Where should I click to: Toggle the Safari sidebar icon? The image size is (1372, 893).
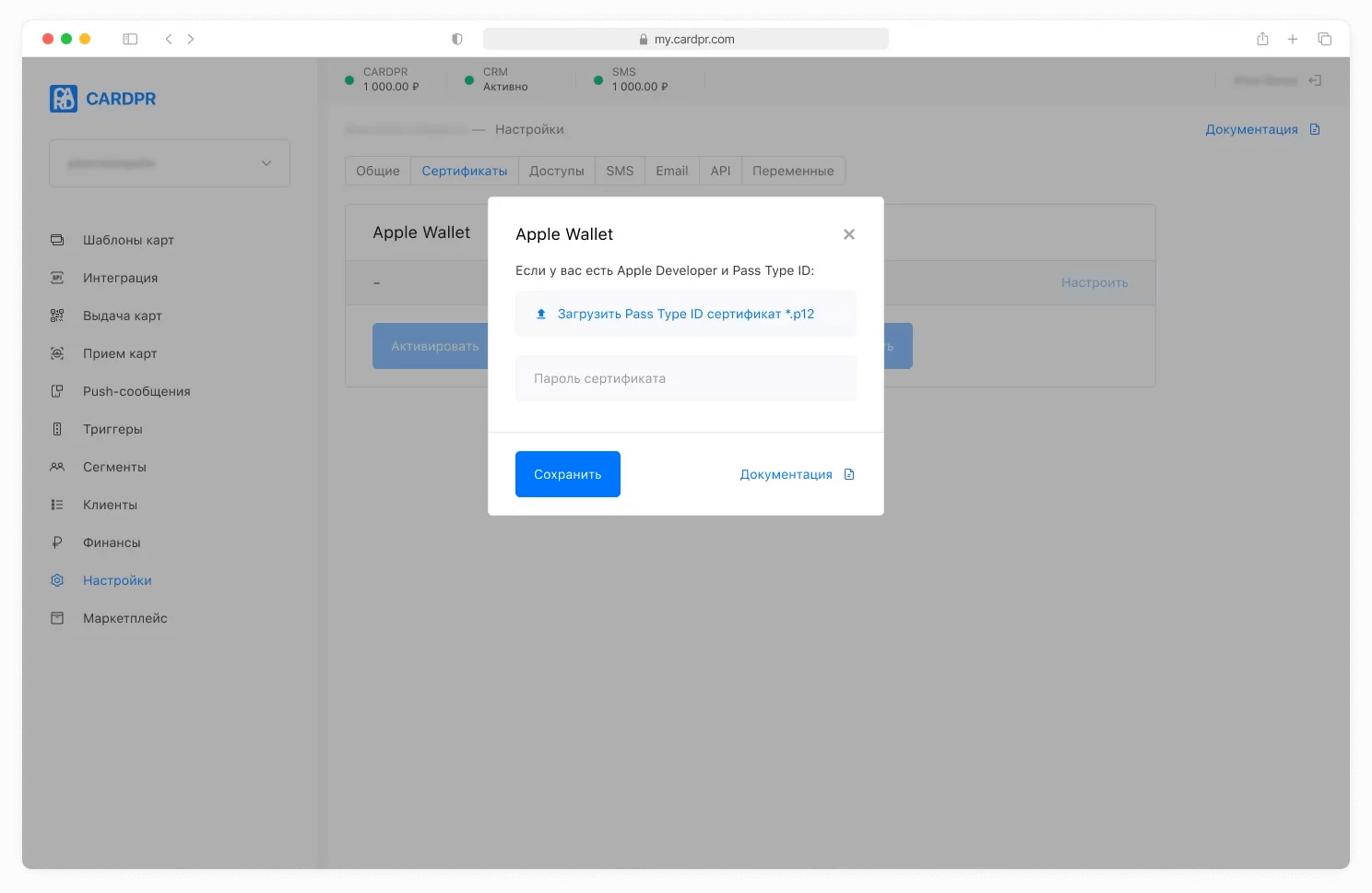point(130,39)
